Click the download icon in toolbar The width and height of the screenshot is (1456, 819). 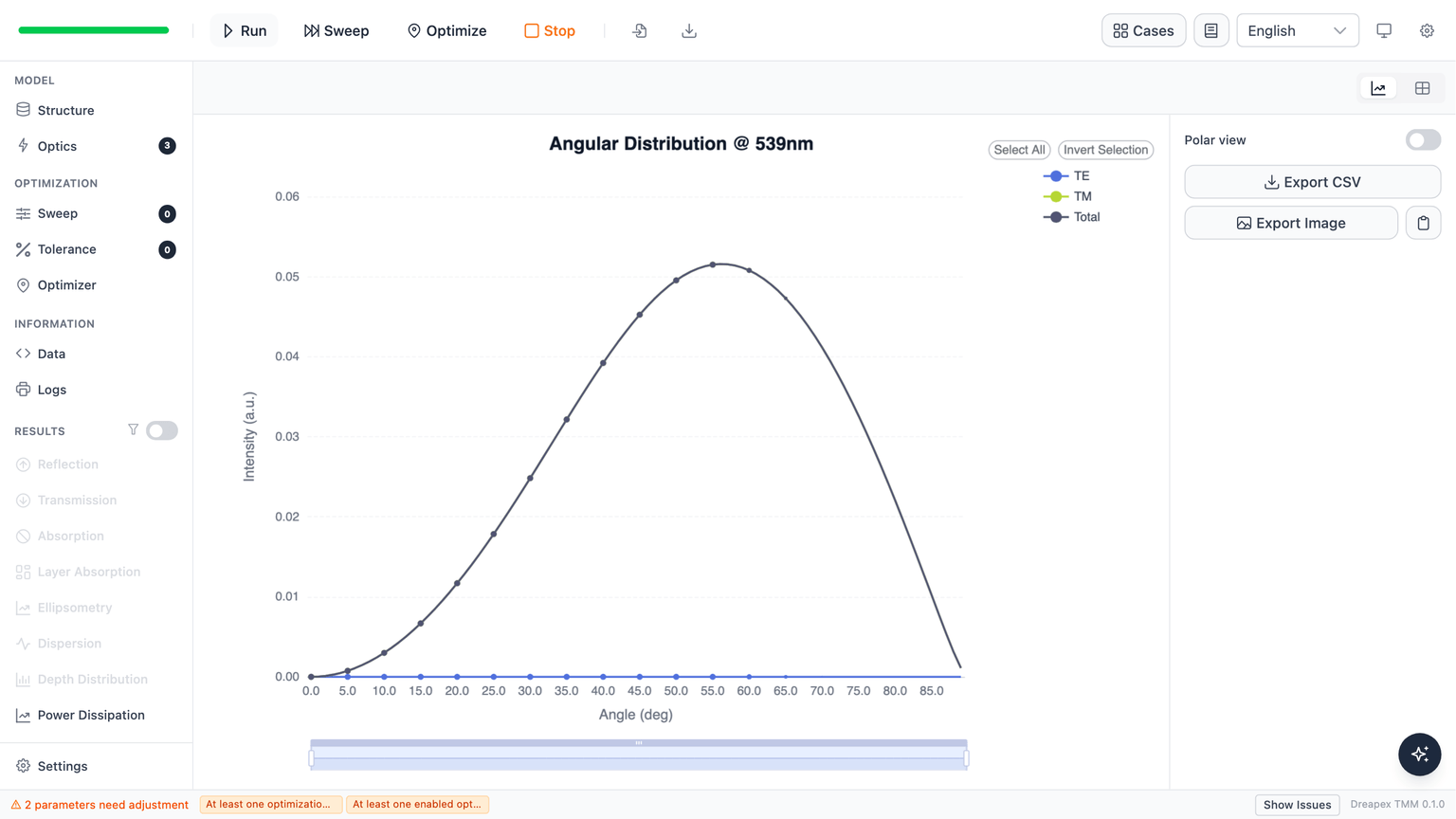tap(689, 30)
